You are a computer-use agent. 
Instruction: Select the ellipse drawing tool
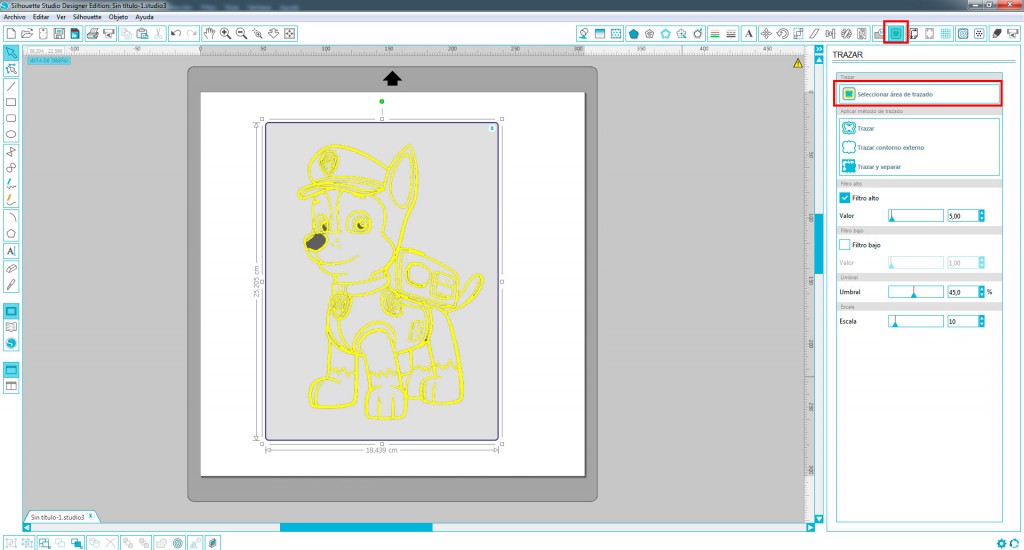tap(11, 133)
